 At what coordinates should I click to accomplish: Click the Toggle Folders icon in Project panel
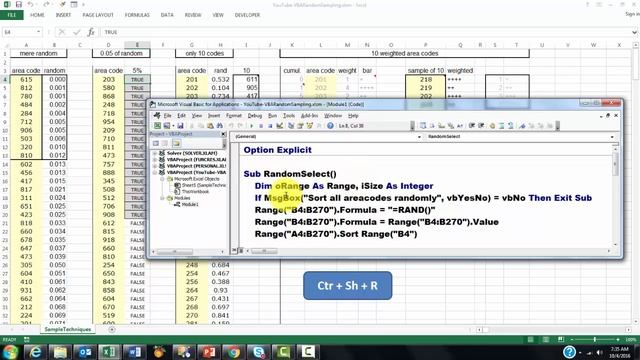coord(176,143)
